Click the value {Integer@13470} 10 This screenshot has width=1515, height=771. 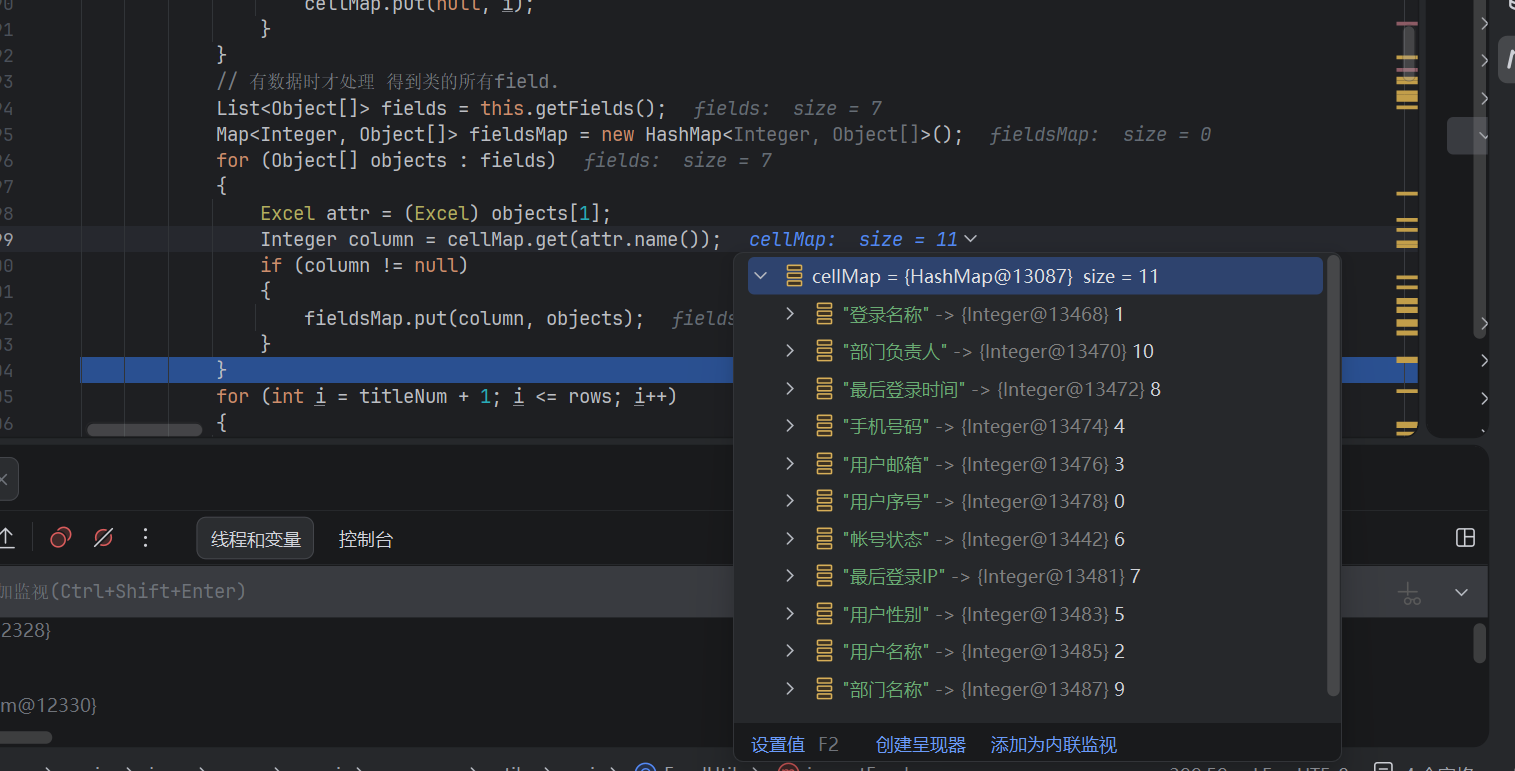click(1066, 351)
